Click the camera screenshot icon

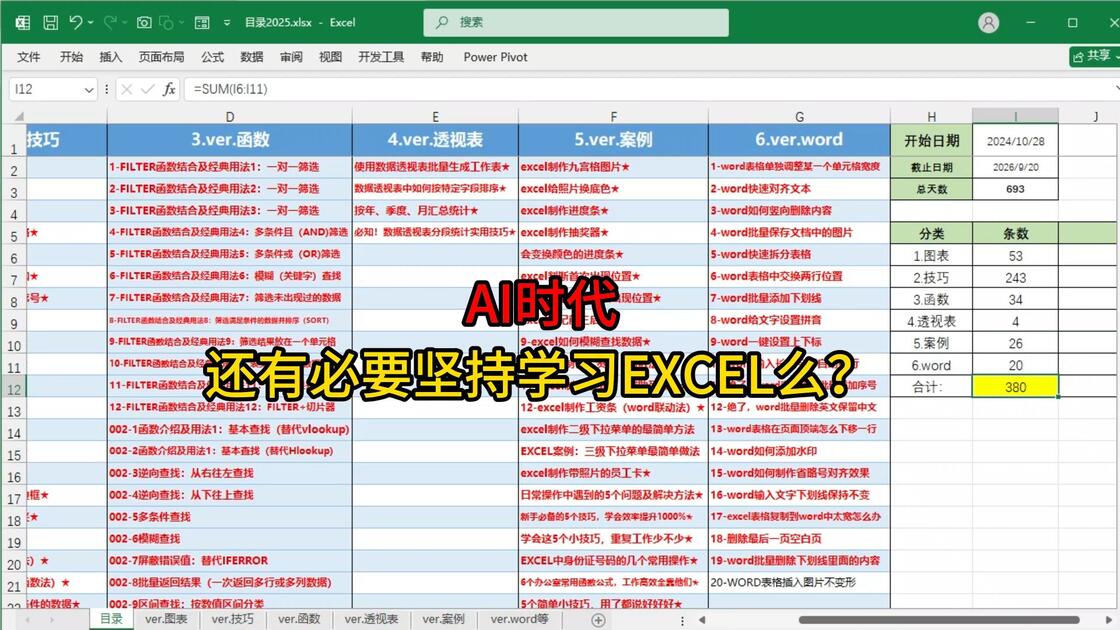144,22
